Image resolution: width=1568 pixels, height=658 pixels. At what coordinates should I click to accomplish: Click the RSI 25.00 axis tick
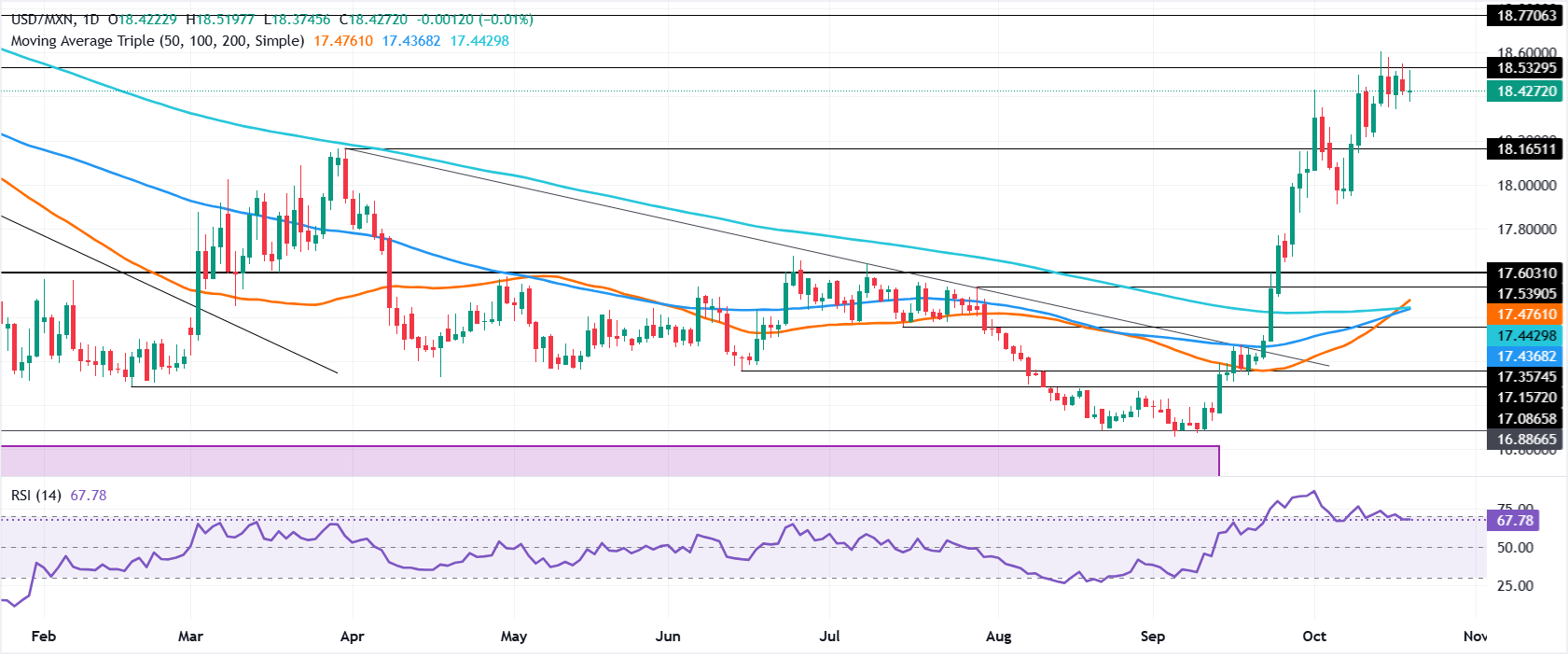pos(1516,586)
